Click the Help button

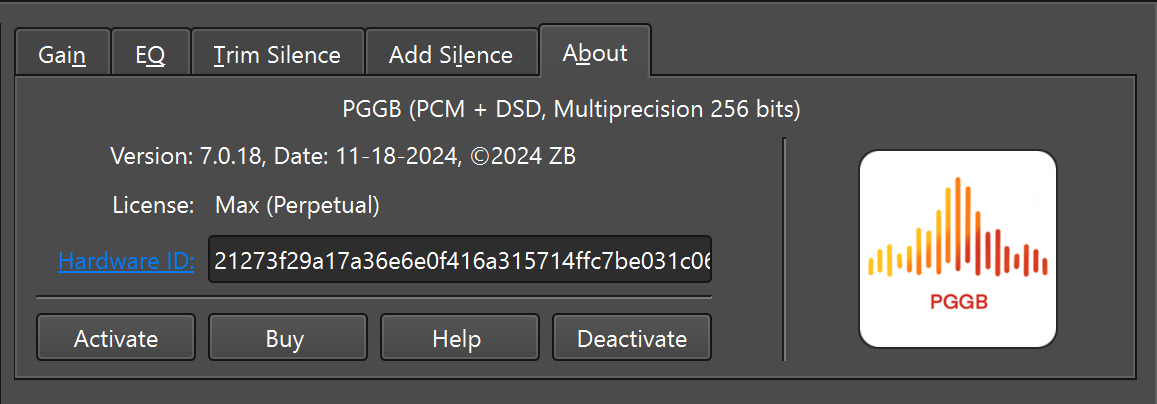click(x=460, y=338)
